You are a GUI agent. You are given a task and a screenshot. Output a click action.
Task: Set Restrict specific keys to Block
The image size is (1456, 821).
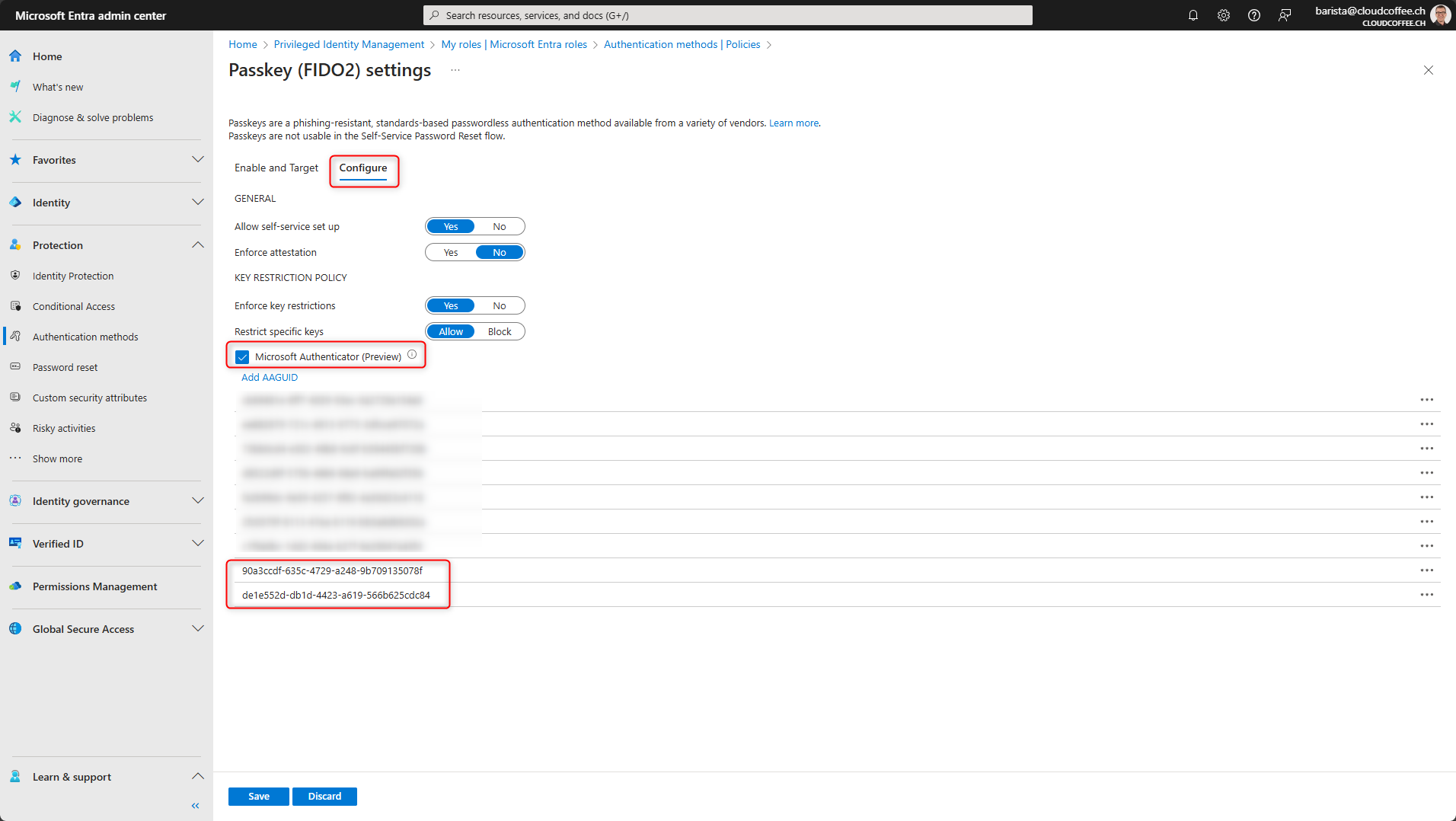(x=500, y=332)
